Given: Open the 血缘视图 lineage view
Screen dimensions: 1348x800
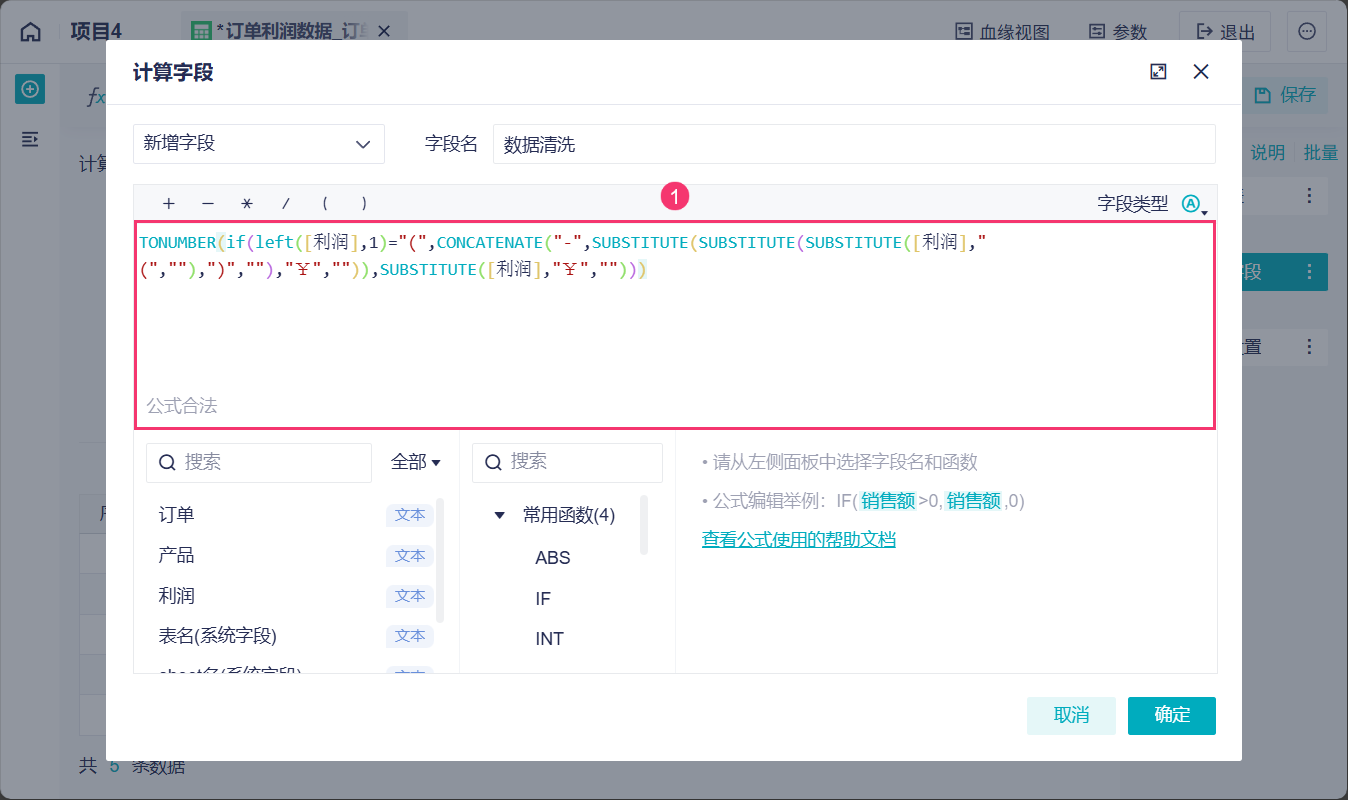Looking at the screenshot, I should click(1003, 32).
